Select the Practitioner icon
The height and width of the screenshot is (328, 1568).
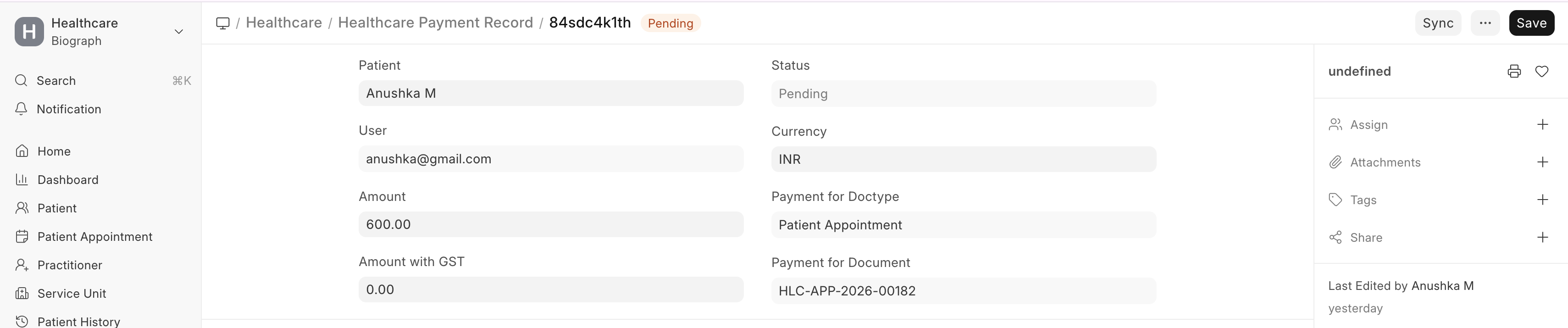coord(22,265)
